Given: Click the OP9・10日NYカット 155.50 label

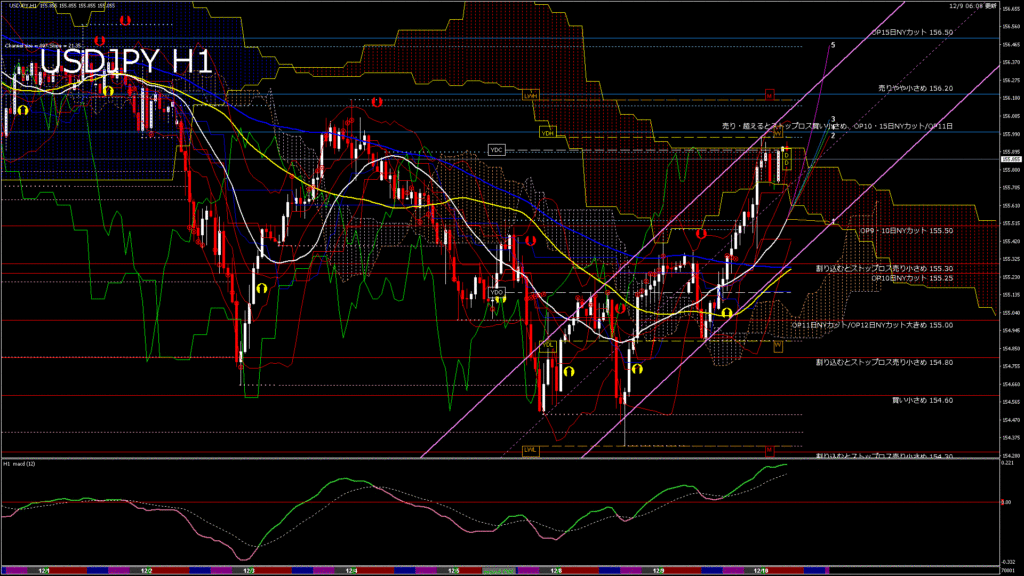Looking at the screenshot, I should tap(906, 230).
